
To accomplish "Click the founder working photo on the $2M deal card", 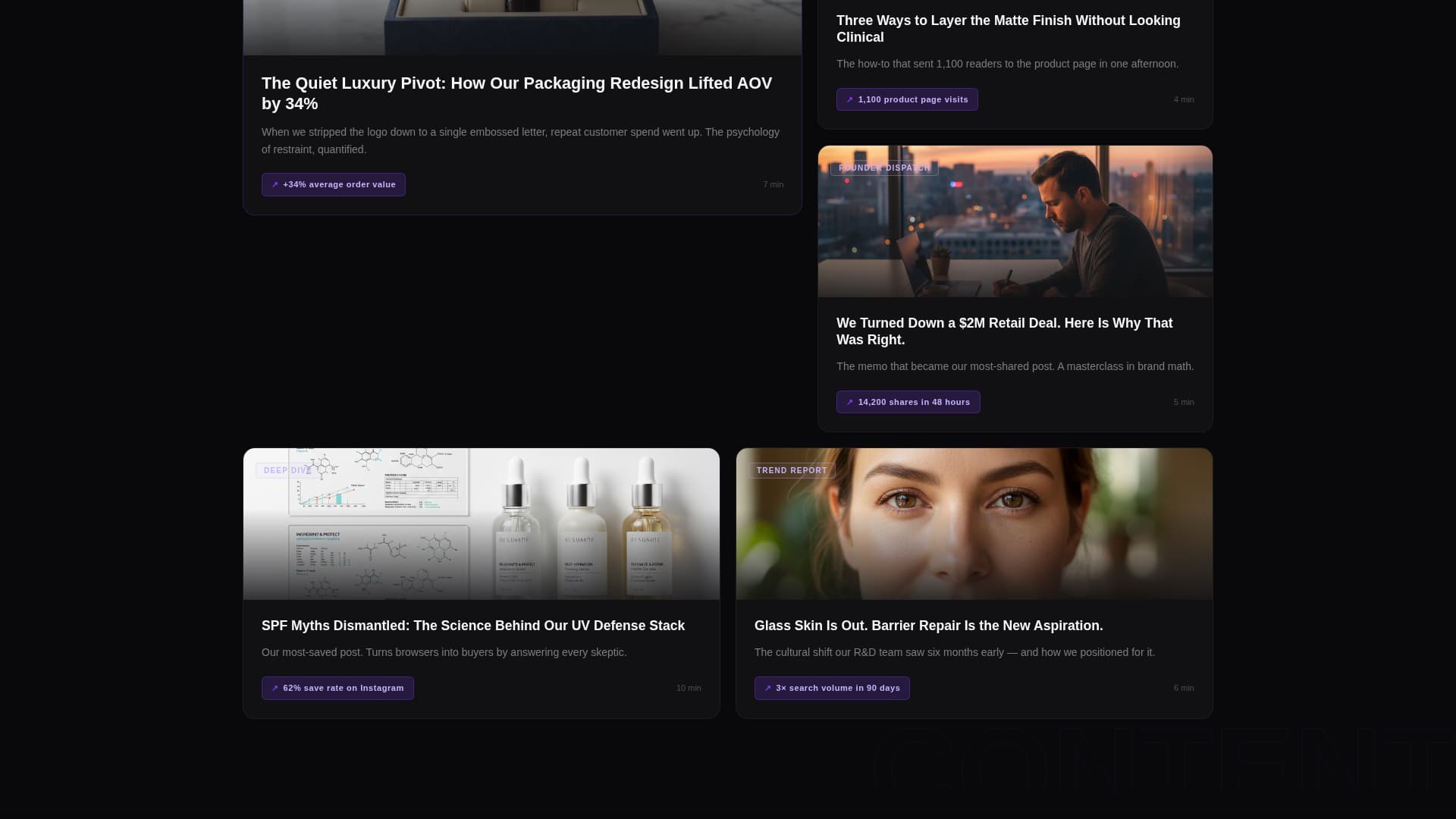I will pyautogui.click(x=1015, y=221).
